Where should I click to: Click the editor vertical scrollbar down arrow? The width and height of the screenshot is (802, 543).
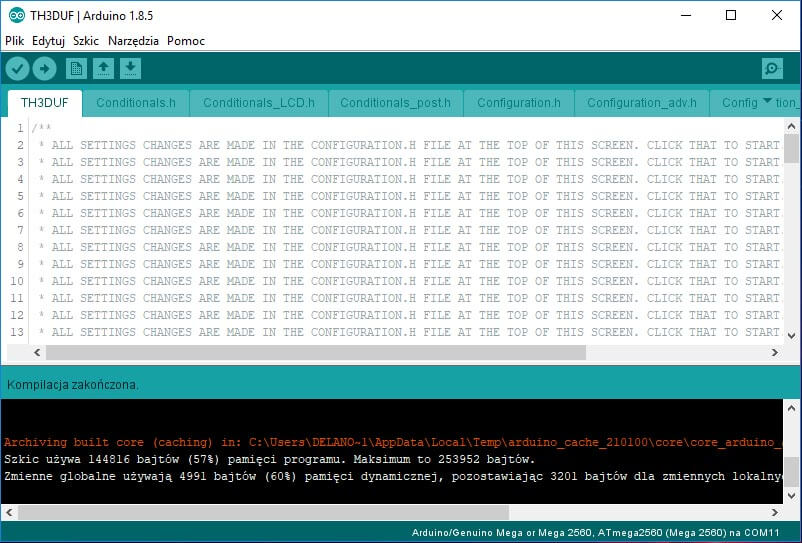tap(791, 336)
